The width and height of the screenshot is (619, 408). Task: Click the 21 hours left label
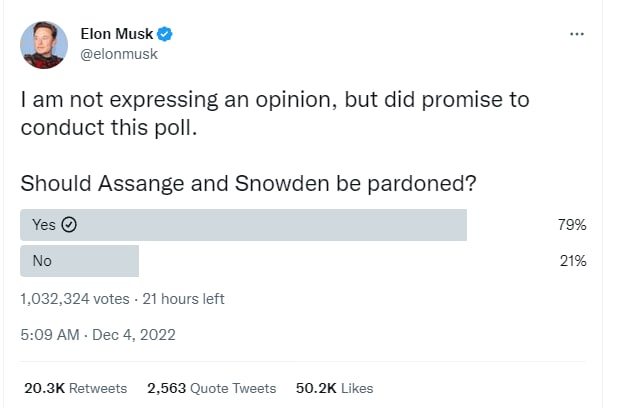click(183, 298)
